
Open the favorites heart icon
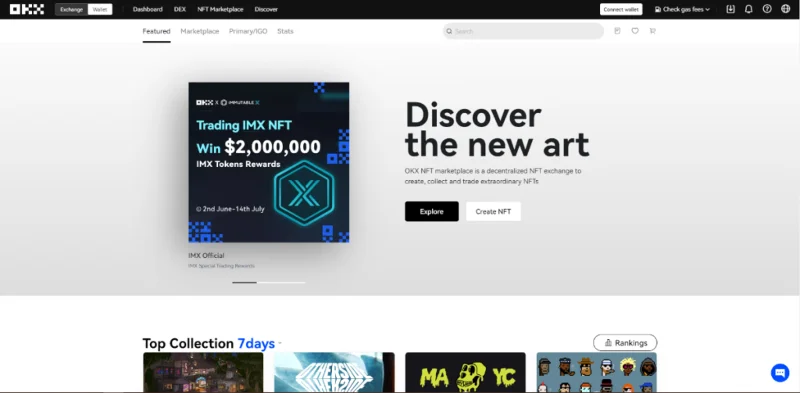pos(635,31)
